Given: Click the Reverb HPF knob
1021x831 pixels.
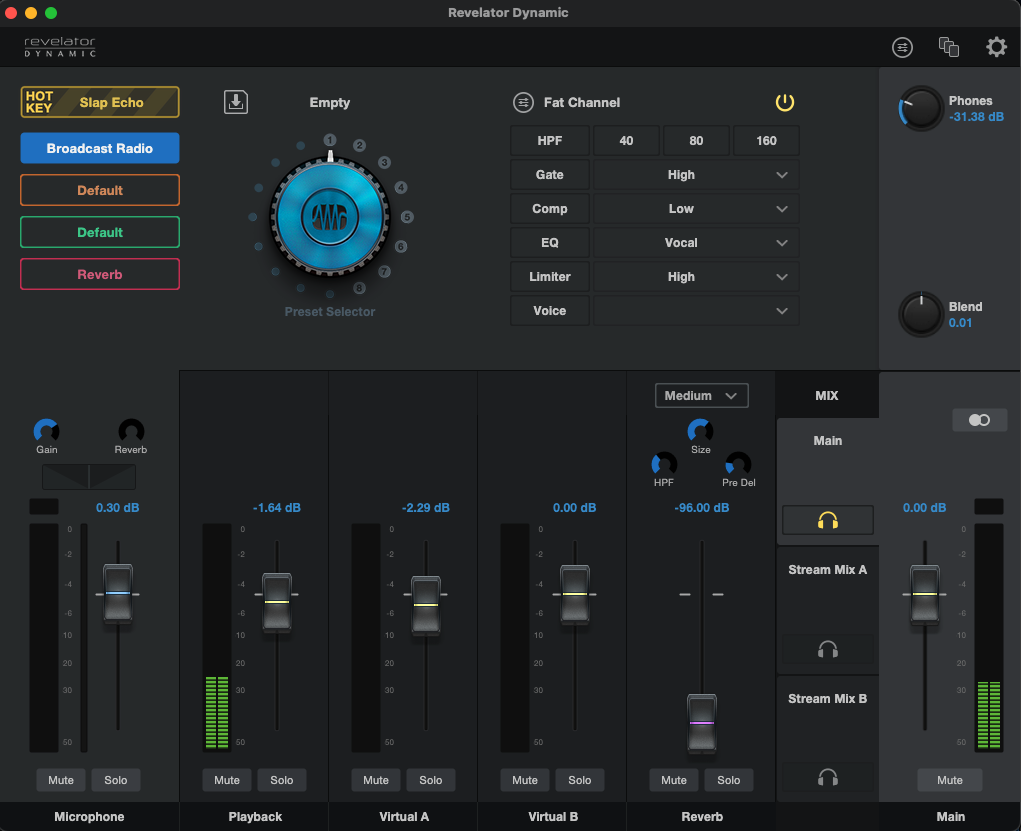Looking at the screenshot, I should point(664,464).
